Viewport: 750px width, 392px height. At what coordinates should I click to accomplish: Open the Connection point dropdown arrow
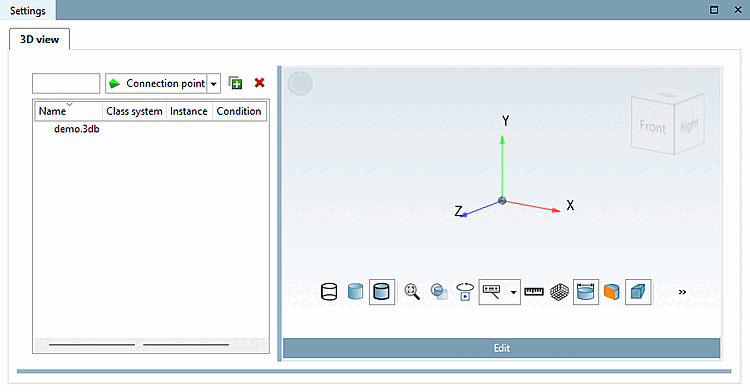(x=214, y=84)
